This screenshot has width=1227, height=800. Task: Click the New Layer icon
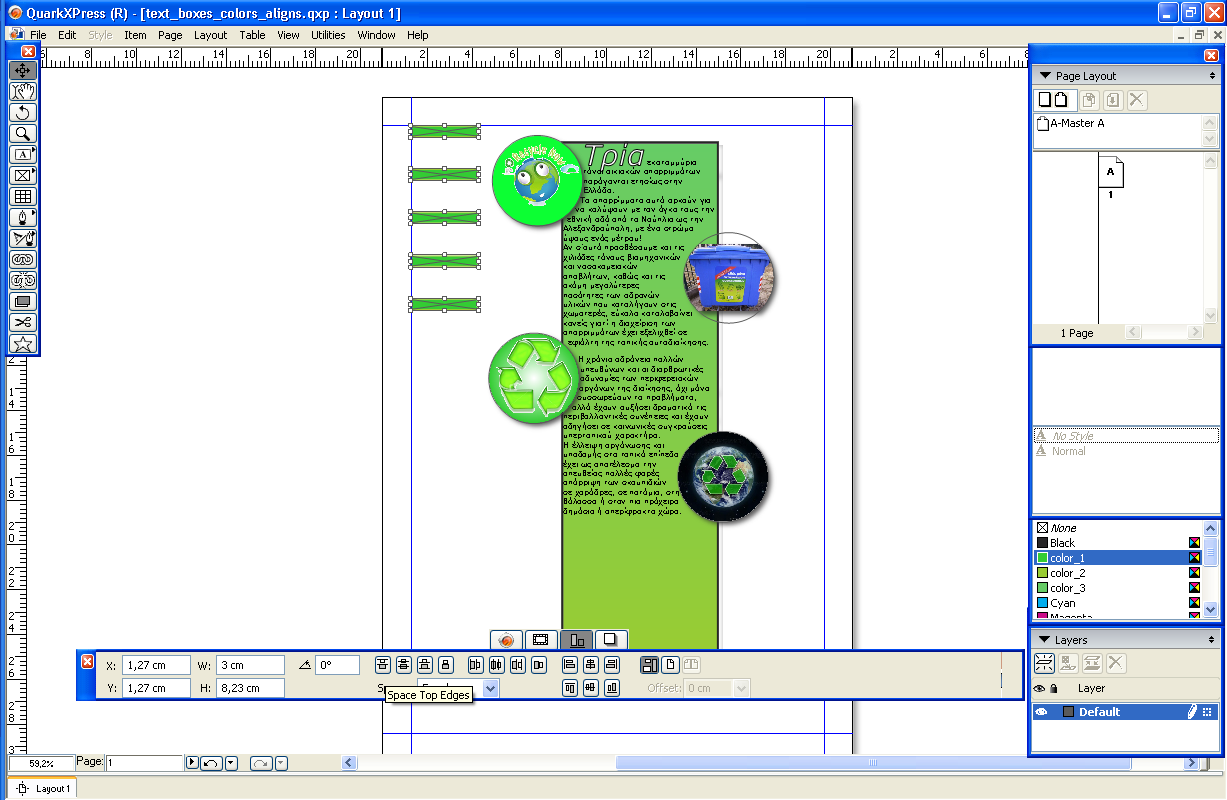click(x=1044, y=663)
